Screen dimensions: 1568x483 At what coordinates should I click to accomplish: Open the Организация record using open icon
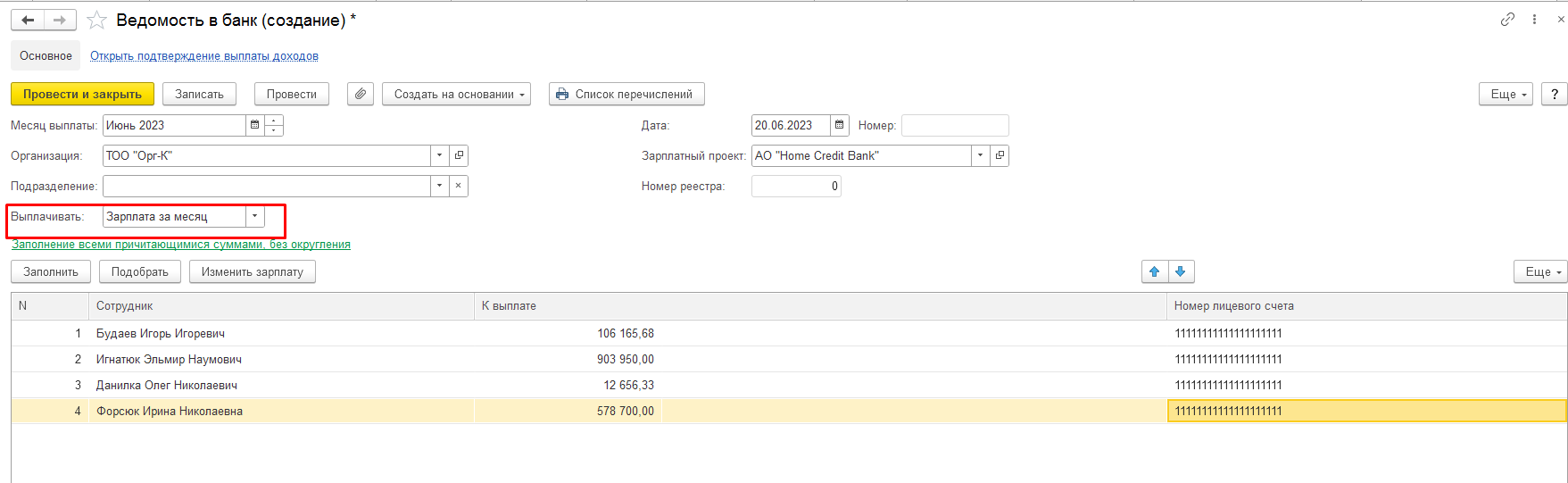(x=459, y=155)
